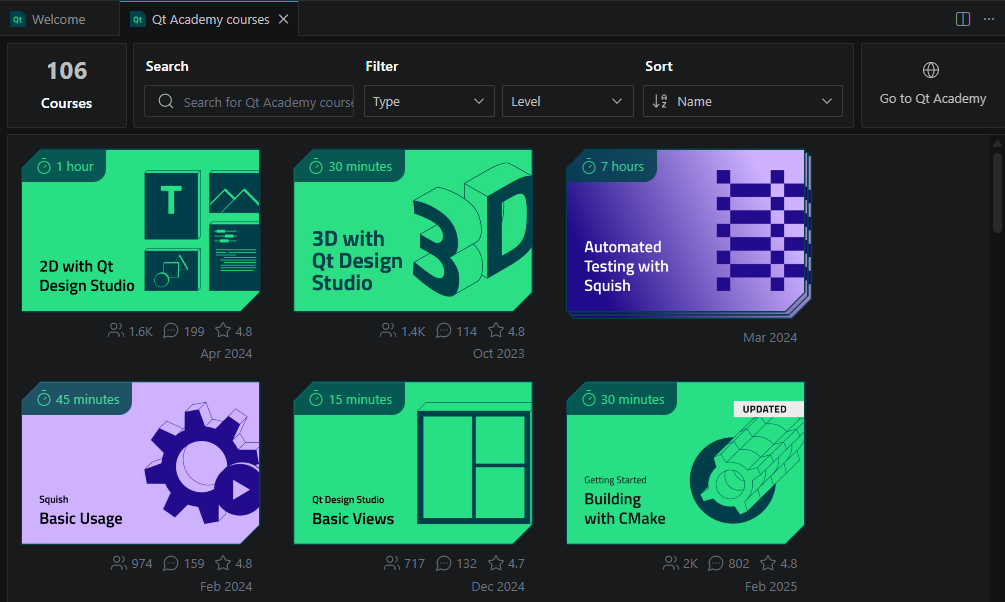
Task: Click the clock icon on 3D with Qt card
Action: point(316,167)
